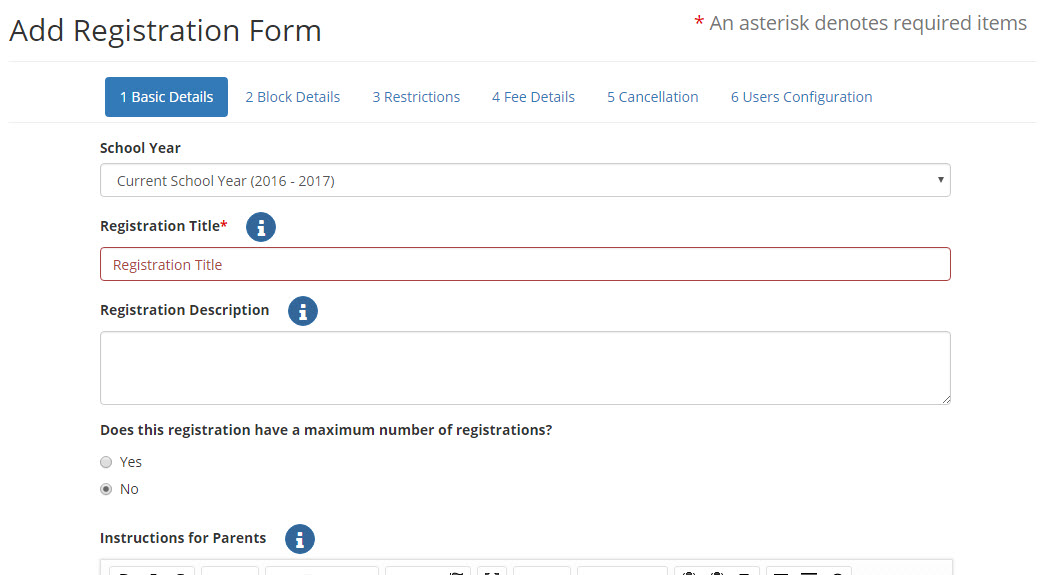
Task: Click the Registration Description resize handle
Action: (x=946, y=399)
